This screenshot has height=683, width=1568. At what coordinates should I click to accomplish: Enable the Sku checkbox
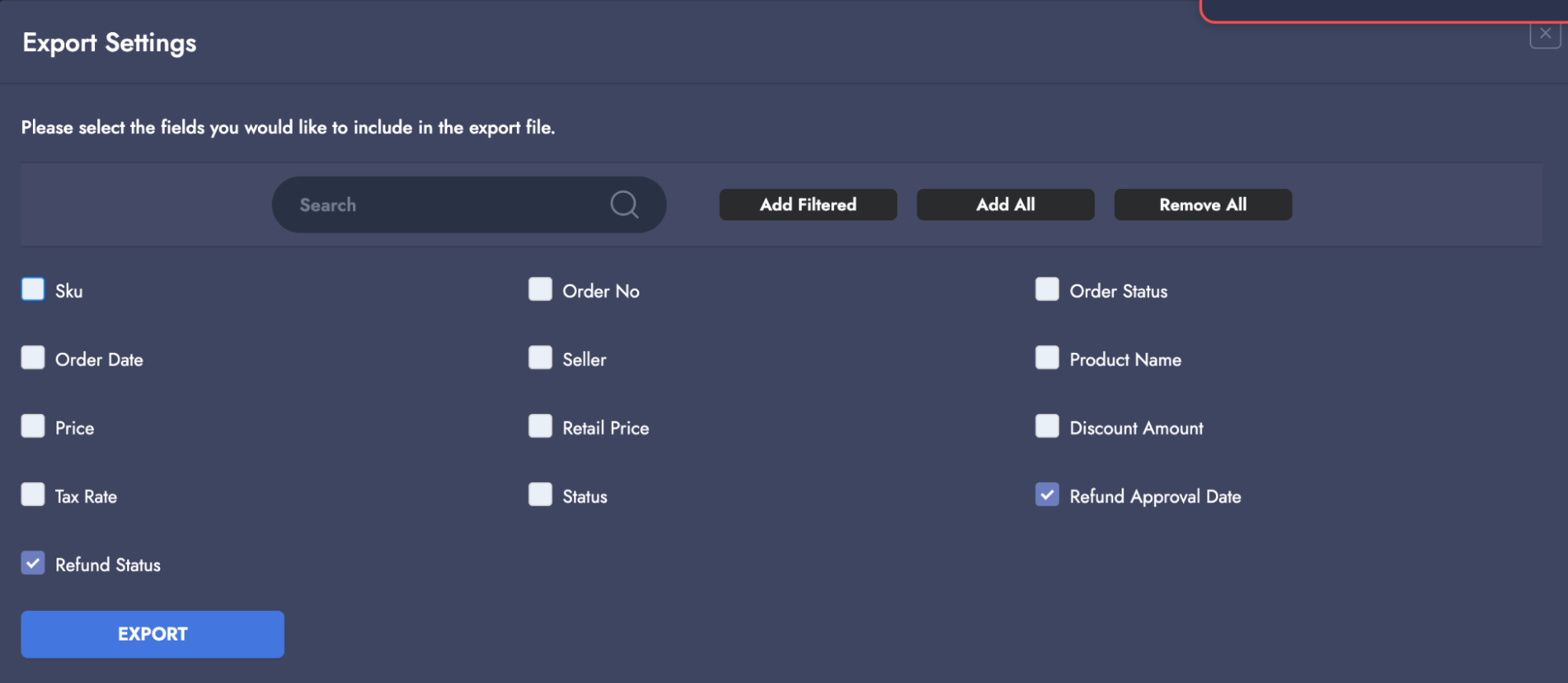click(33, 289)
